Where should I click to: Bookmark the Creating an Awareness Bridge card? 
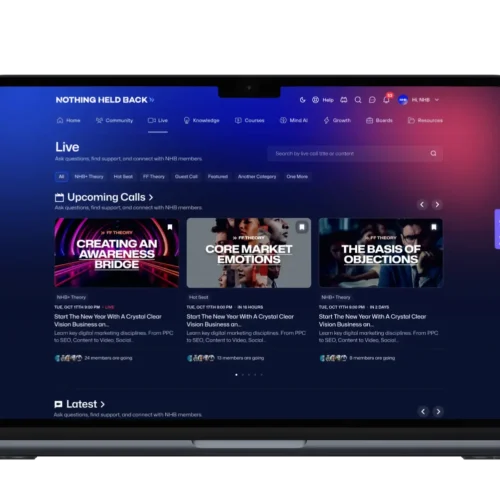click(170, 227)
